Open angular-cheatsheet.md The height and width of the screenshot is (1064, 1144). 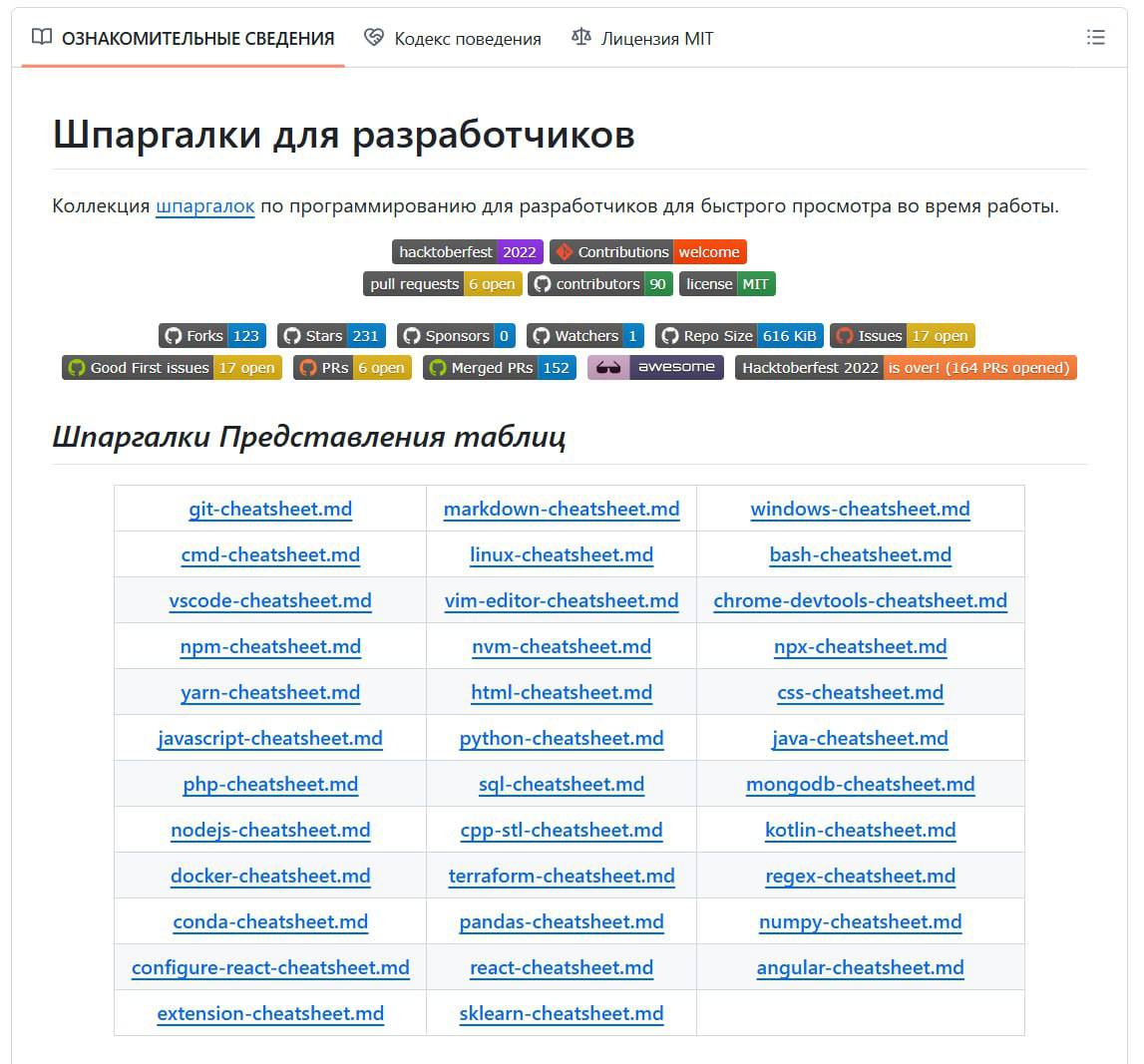[x=860, y=968]
